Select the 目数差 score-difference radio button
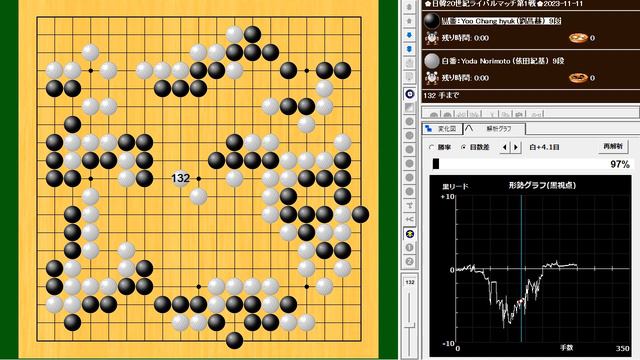The height and width of the screenshot is (360, 640). click(x=463, y=147)
